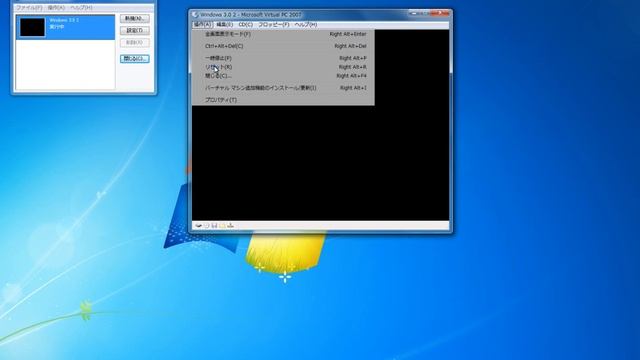Click the 設定(T) button in console
Viewport: 640px width, 360px height.
coord(135,31)
